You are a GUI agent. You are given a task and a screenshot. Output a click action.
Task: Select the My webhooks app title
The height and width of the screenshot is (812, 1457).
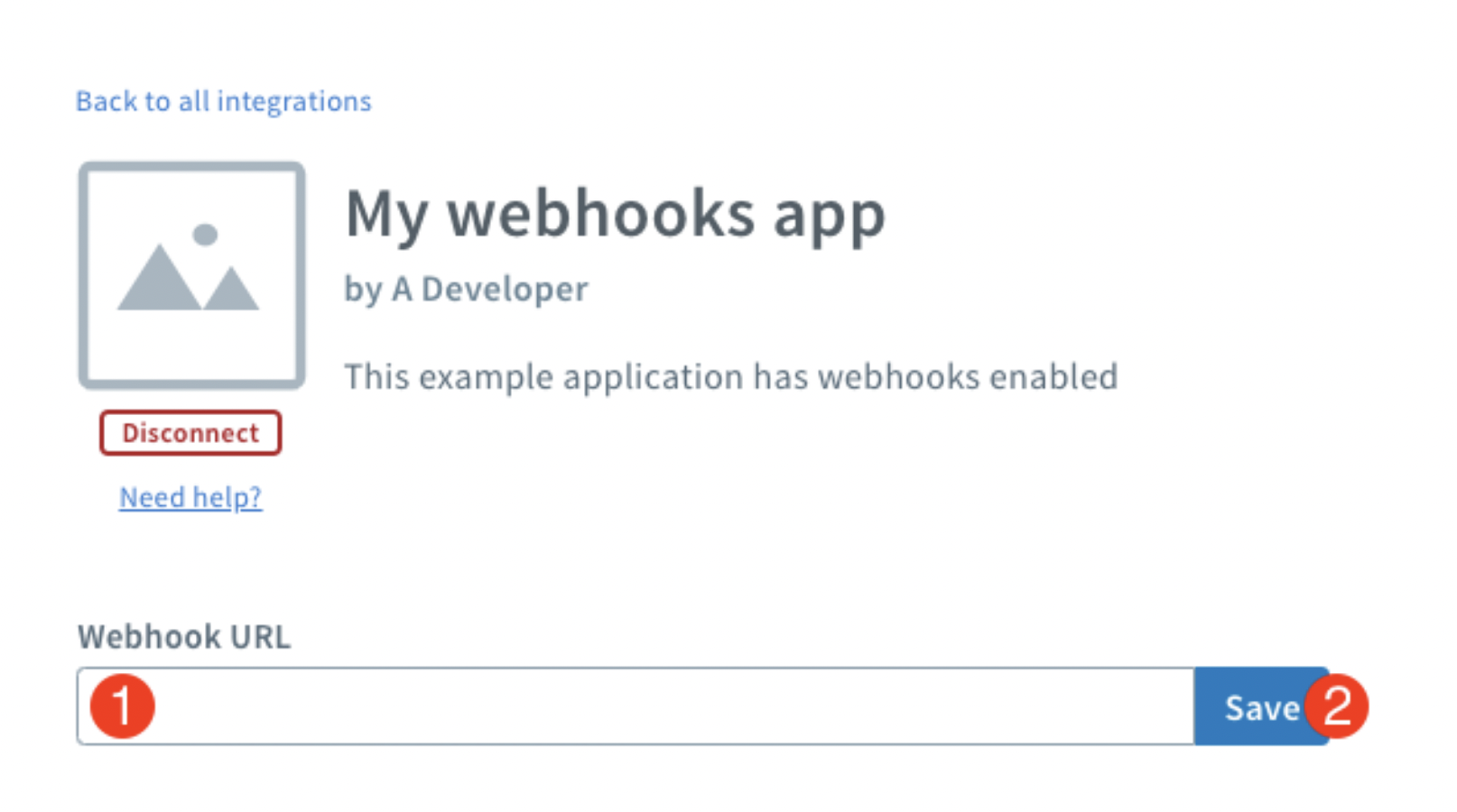(x=615, y=215)
